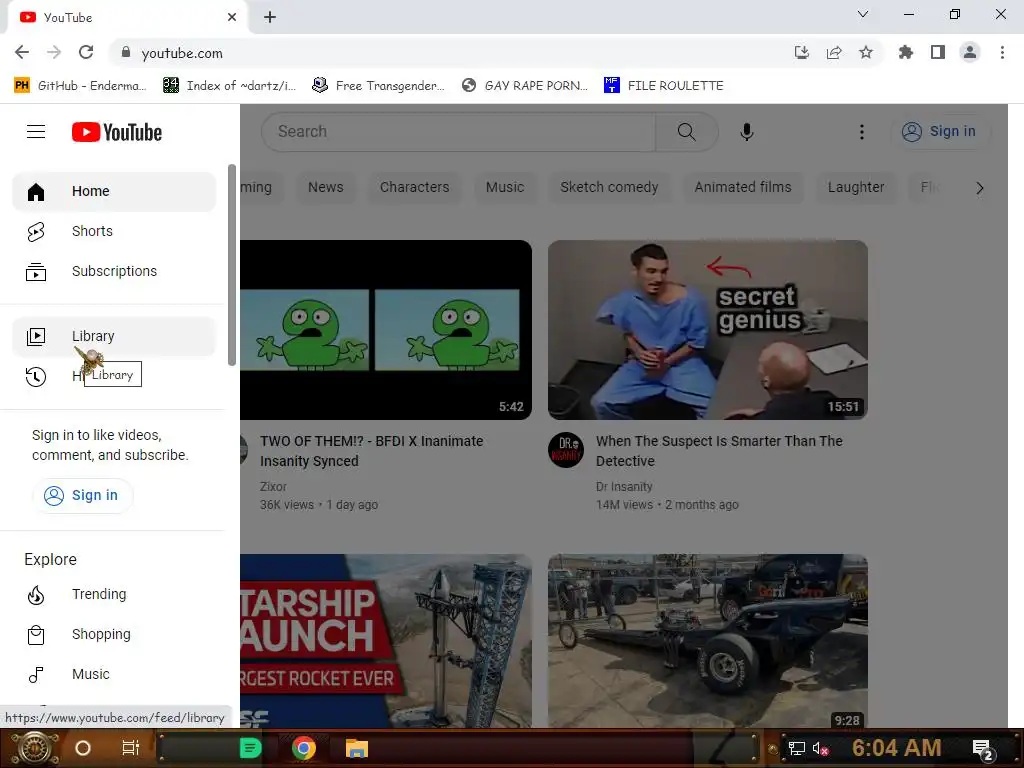Viewport: 1024px width, 768px height.
Task: Bookmark this page with star icon
Action: (x=866, y=52)
